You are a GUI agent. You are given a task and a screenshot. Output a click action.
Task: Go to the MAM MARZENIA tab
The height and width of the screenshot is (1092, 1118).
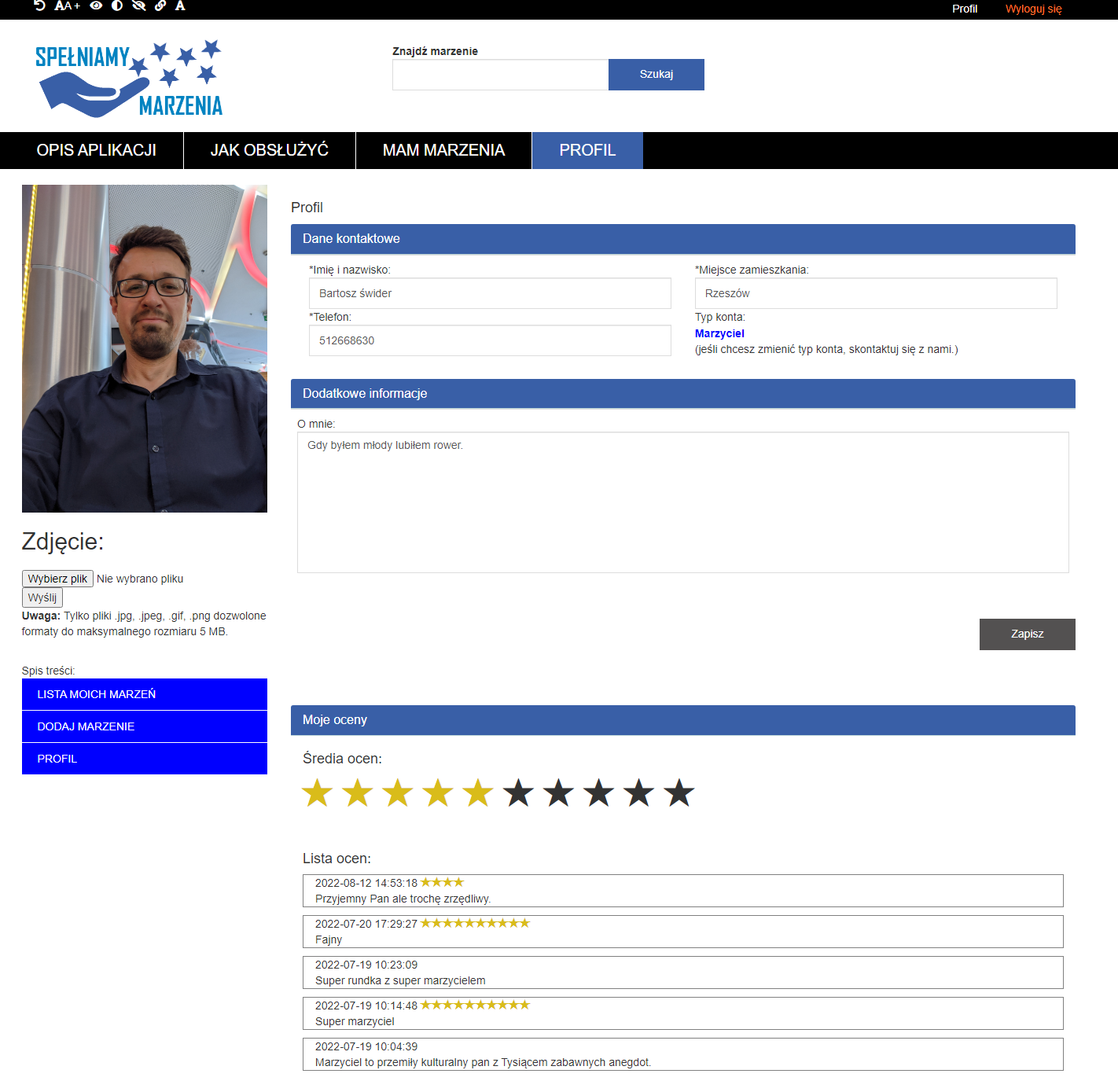[443, 150]
